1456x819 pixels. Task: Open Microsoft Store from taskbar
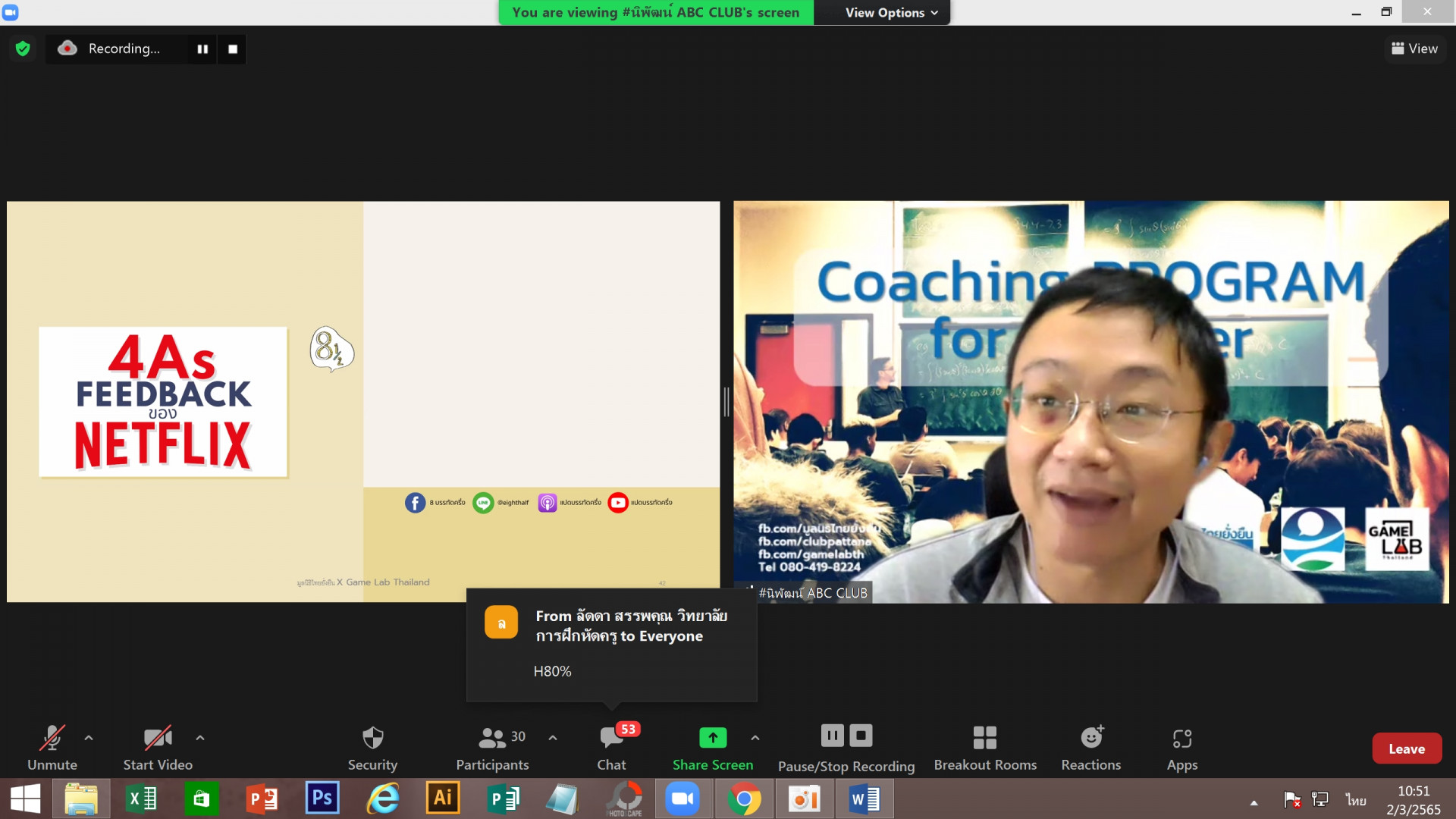(201, 799)
